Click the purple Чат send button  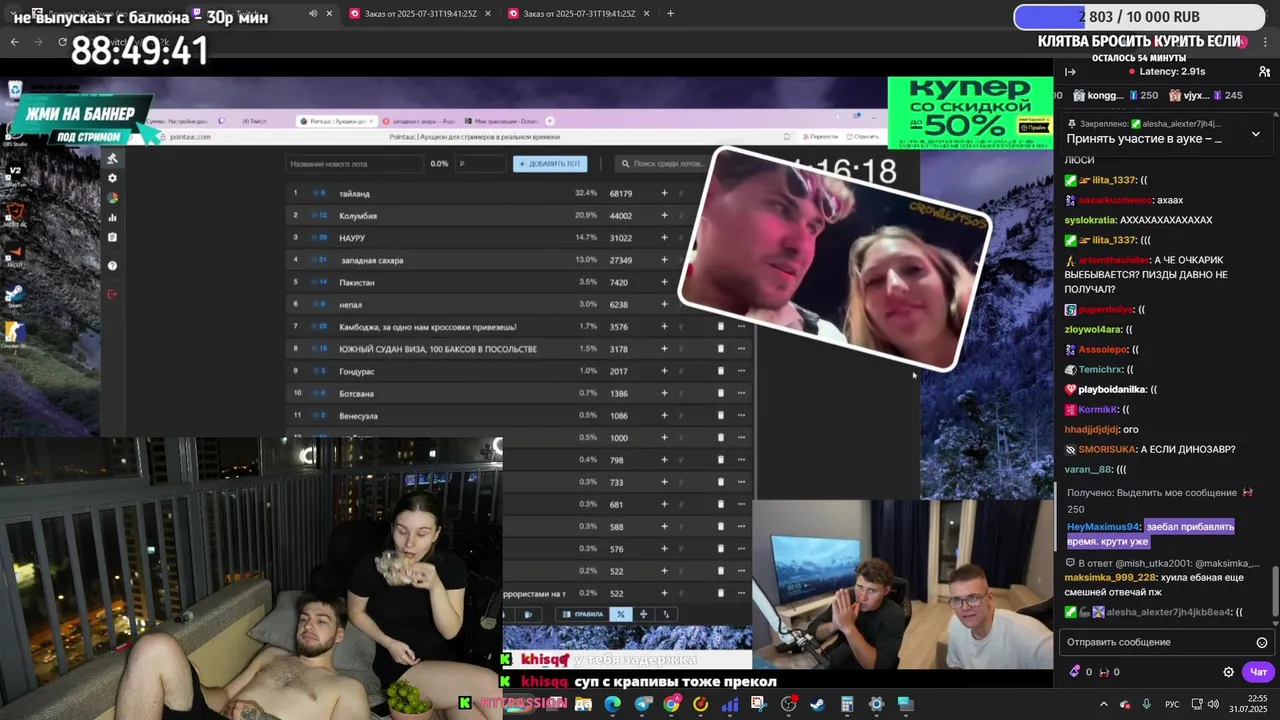click(1258, 672)
